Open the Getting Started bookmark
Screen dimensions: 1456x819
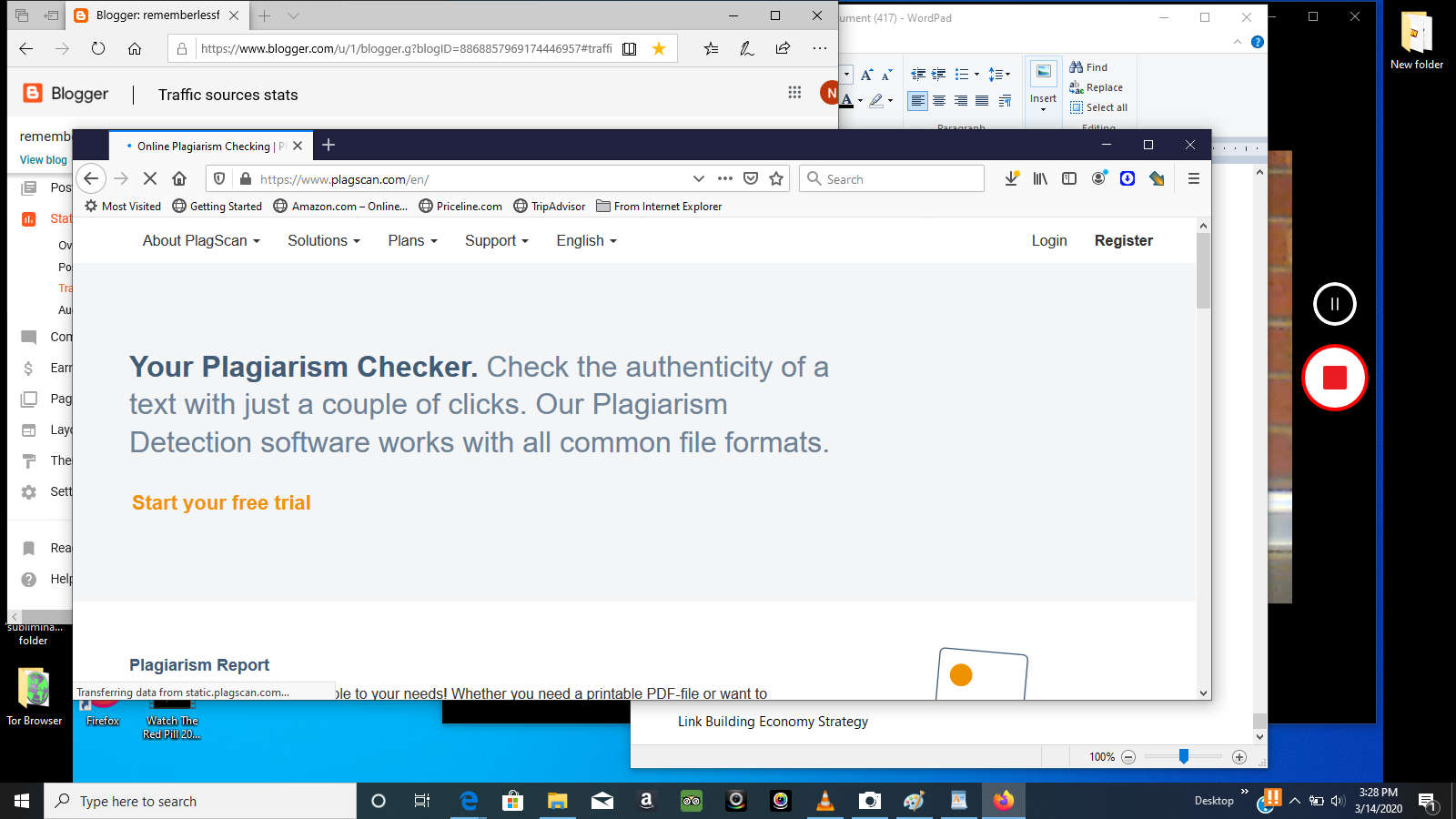click(217, 207)
